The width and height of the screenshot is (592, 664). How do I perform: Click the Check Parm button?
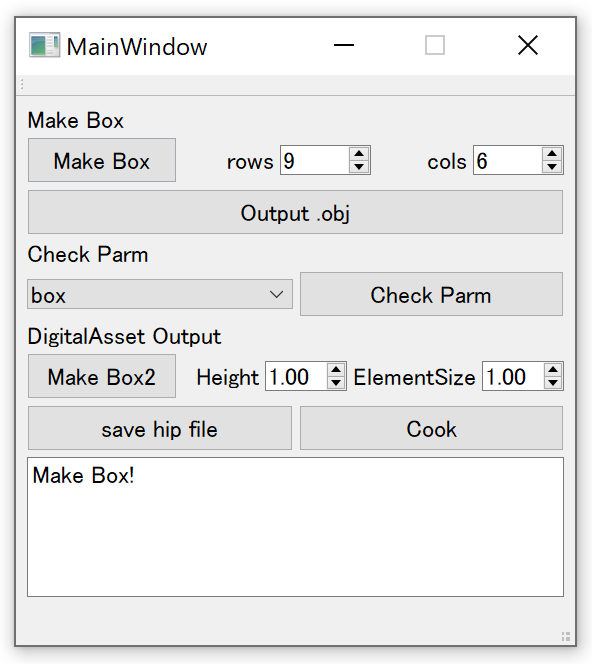pyautogui.click(x=431, y=294)
